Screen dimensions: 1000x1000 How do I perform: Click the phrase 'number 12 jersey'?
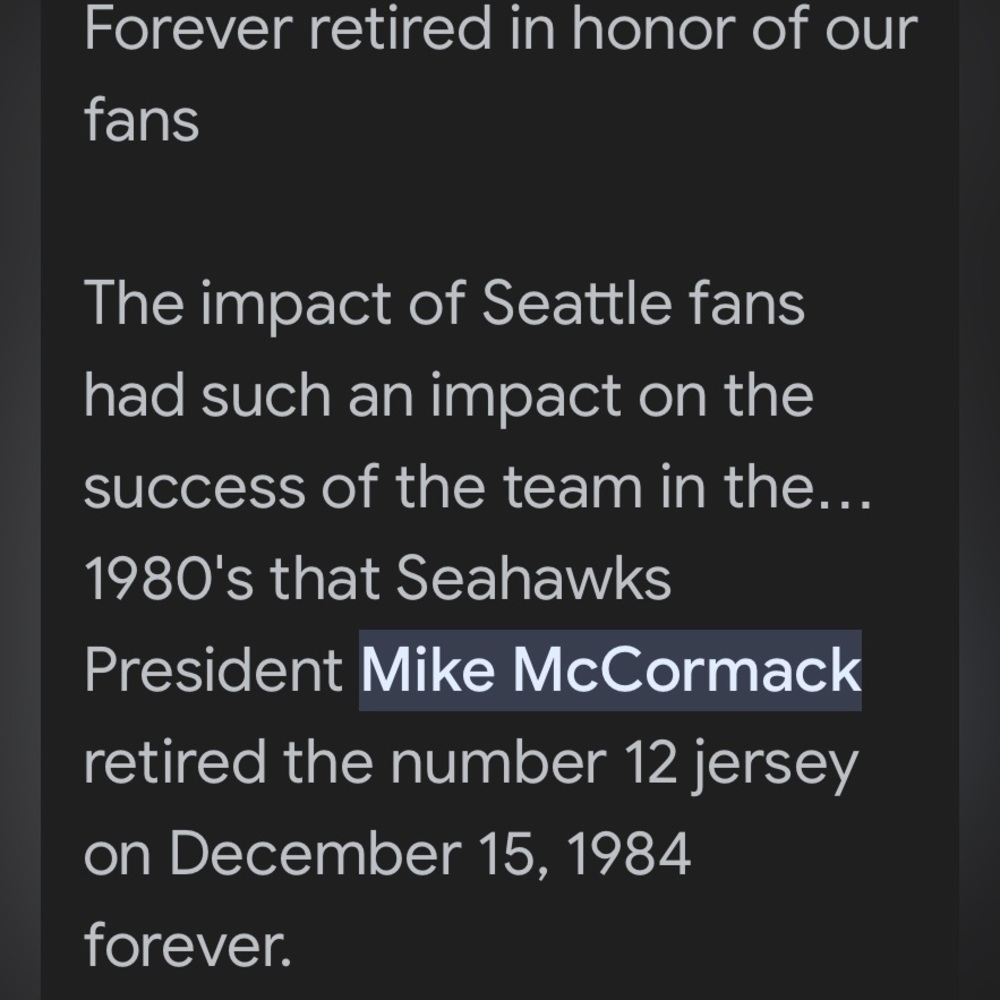pyautogui.click(x=625, y=764)
